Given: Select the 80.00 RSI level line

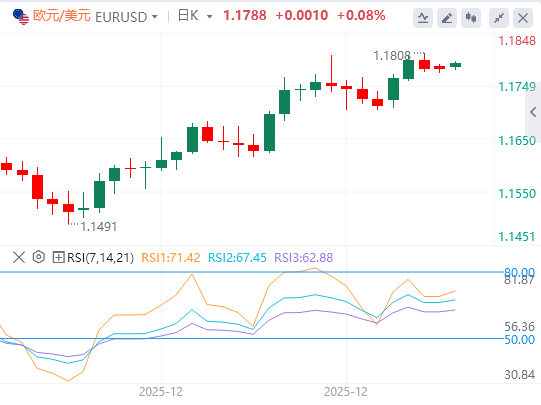Looking at the screenshot, I should (x=519, y=273).
